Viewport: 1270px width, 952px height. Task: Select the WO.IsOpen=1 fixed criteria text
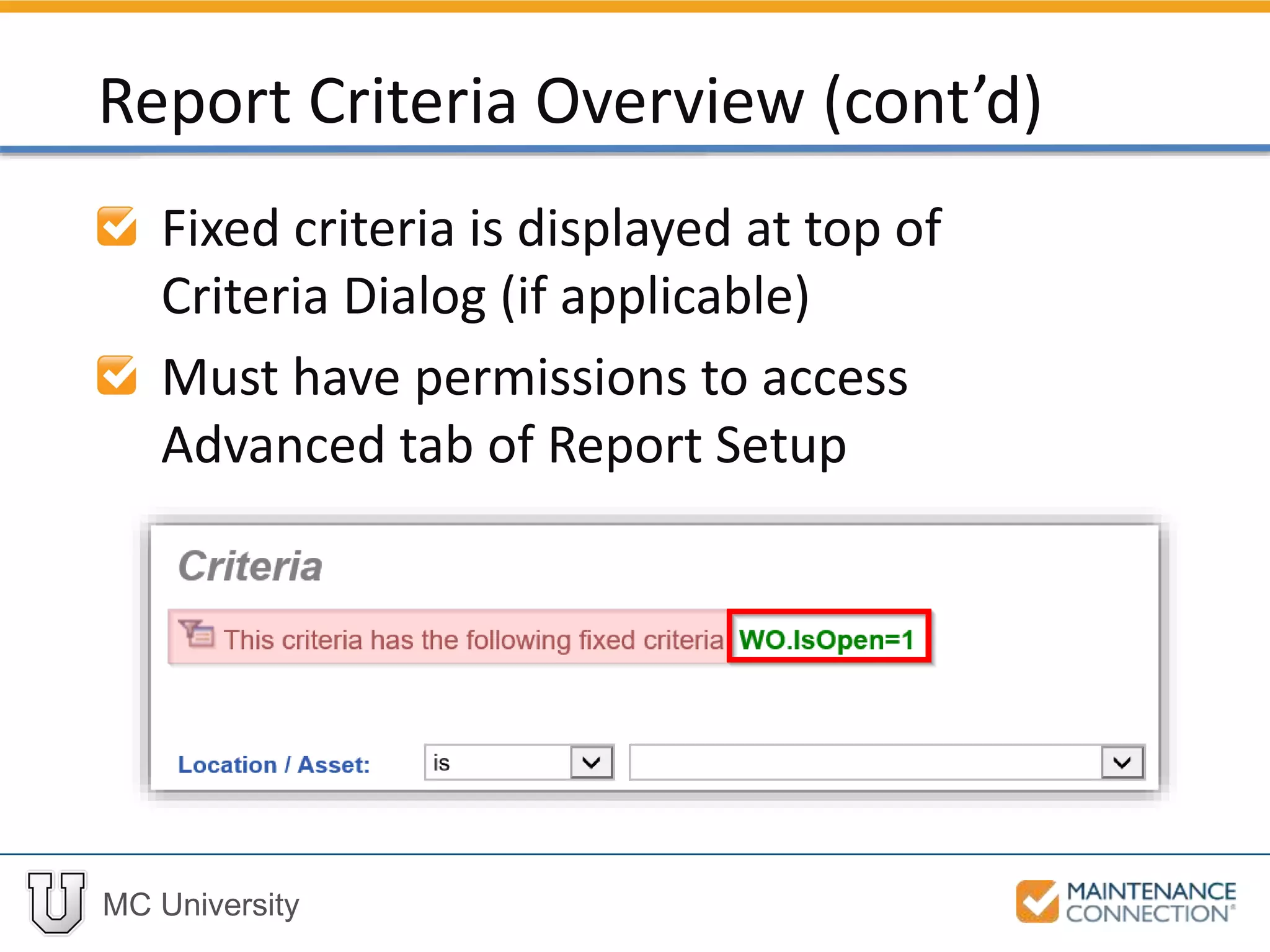pos(827,639)
